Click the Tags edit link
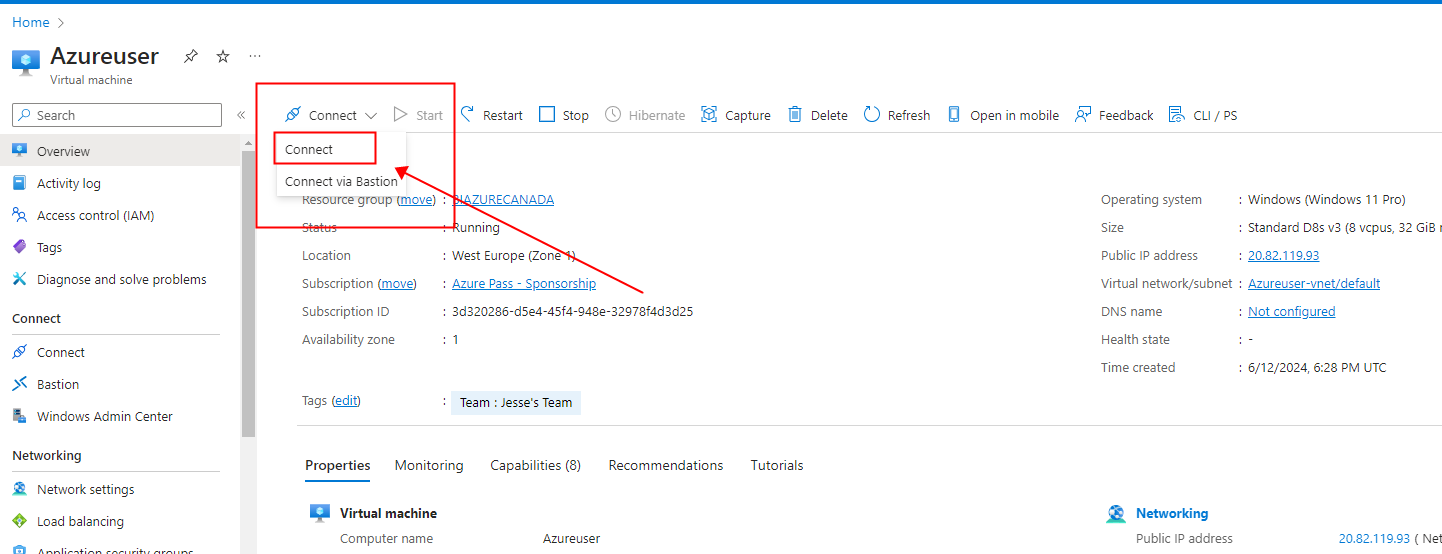Screen dimensions: 1442x554 [346, 400]
